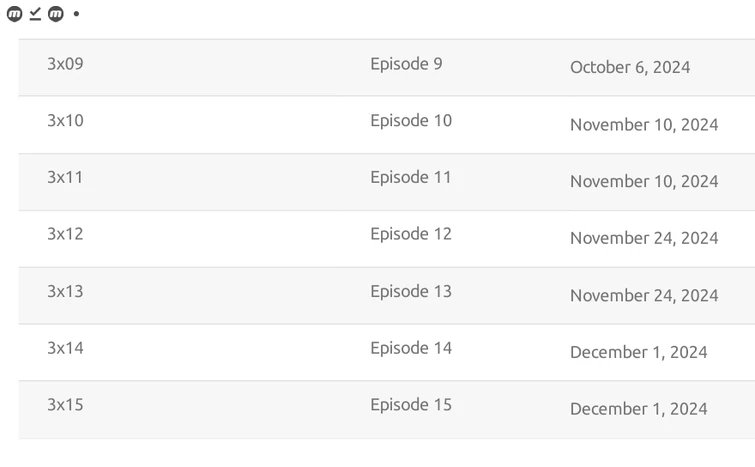Select episode code 3x13
755x467 pixels.
coord(65,291)
